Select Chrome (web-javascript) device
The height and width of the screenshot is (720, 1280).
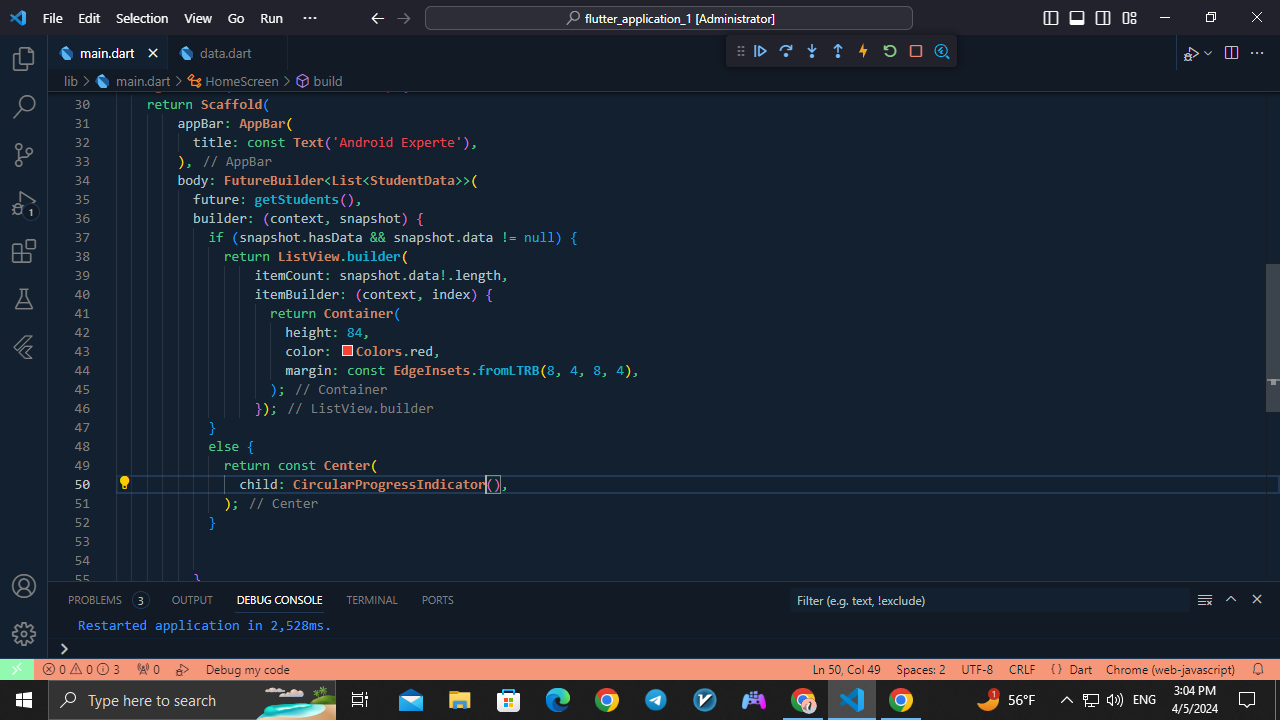click(1170, 669)
